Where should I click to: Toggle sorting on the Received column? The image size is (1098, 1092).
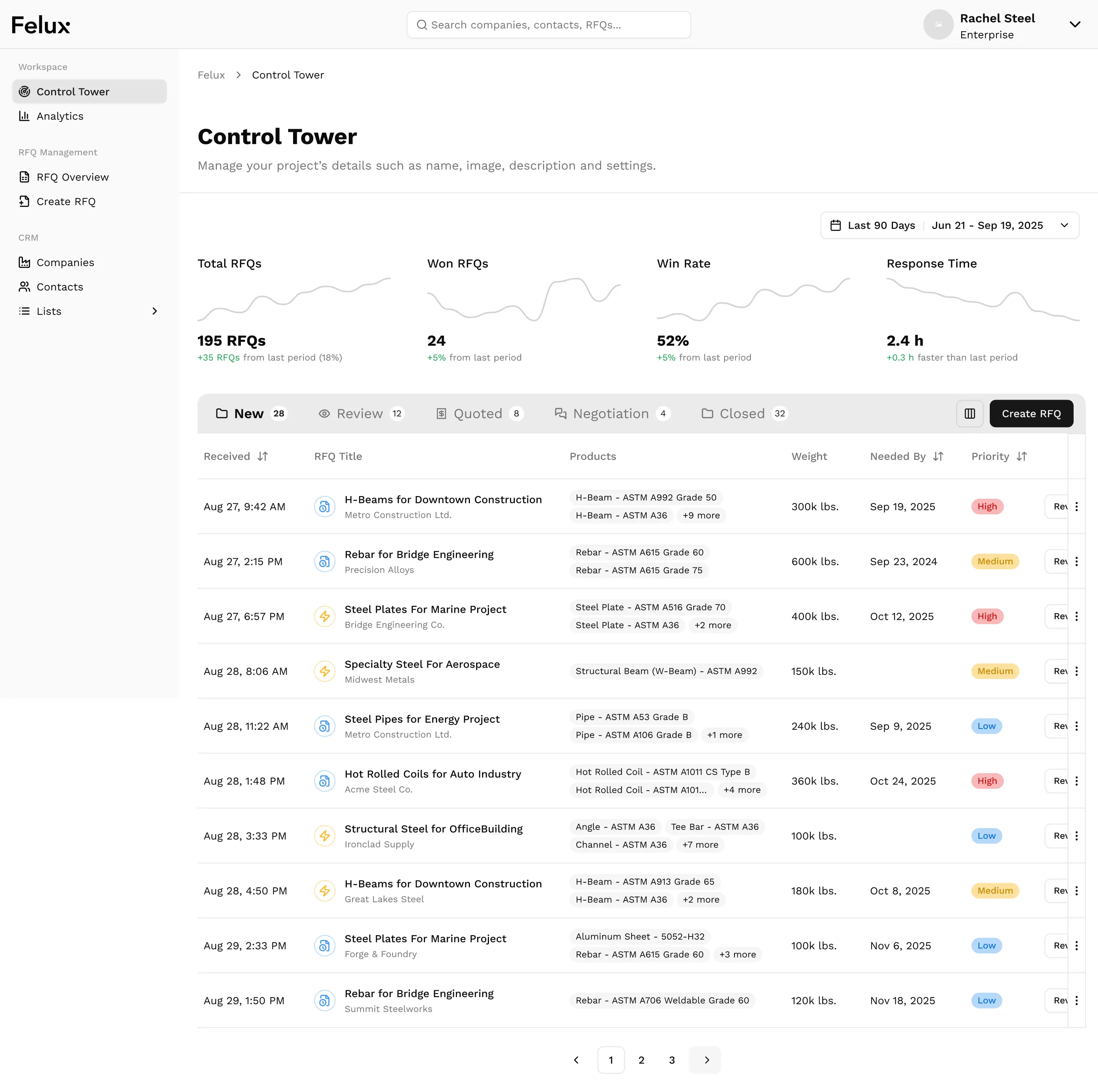point(263,456)
